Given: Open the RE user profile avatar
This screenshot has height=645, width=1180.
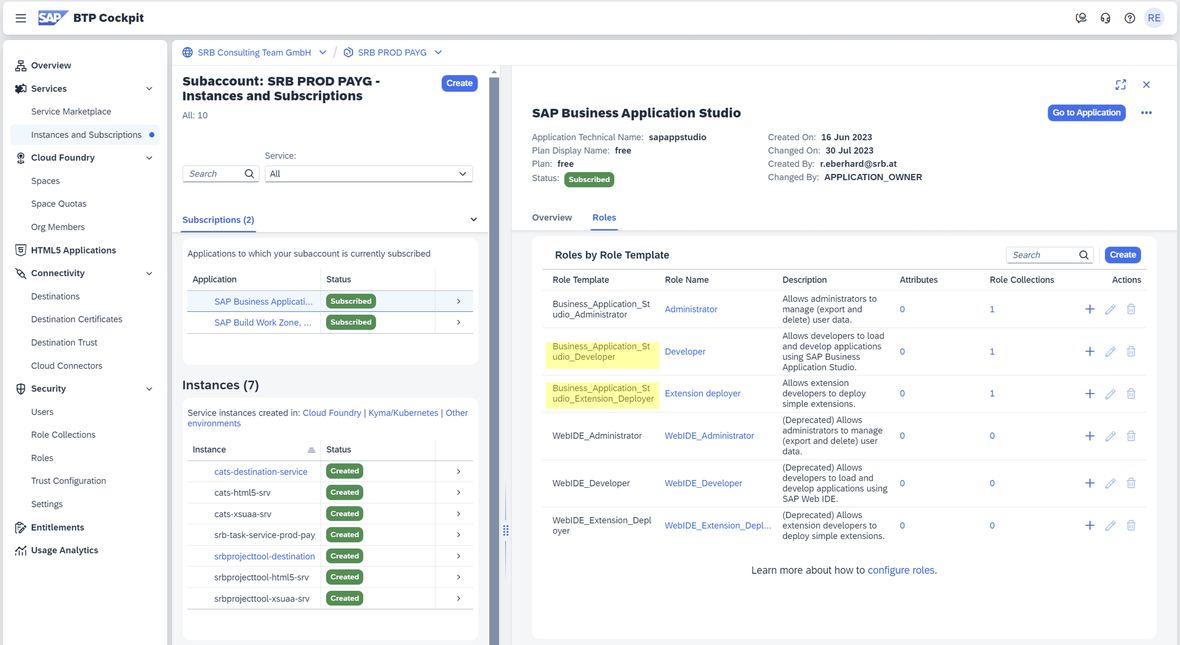Looking at the screenshot, I should pos(1154,18).
